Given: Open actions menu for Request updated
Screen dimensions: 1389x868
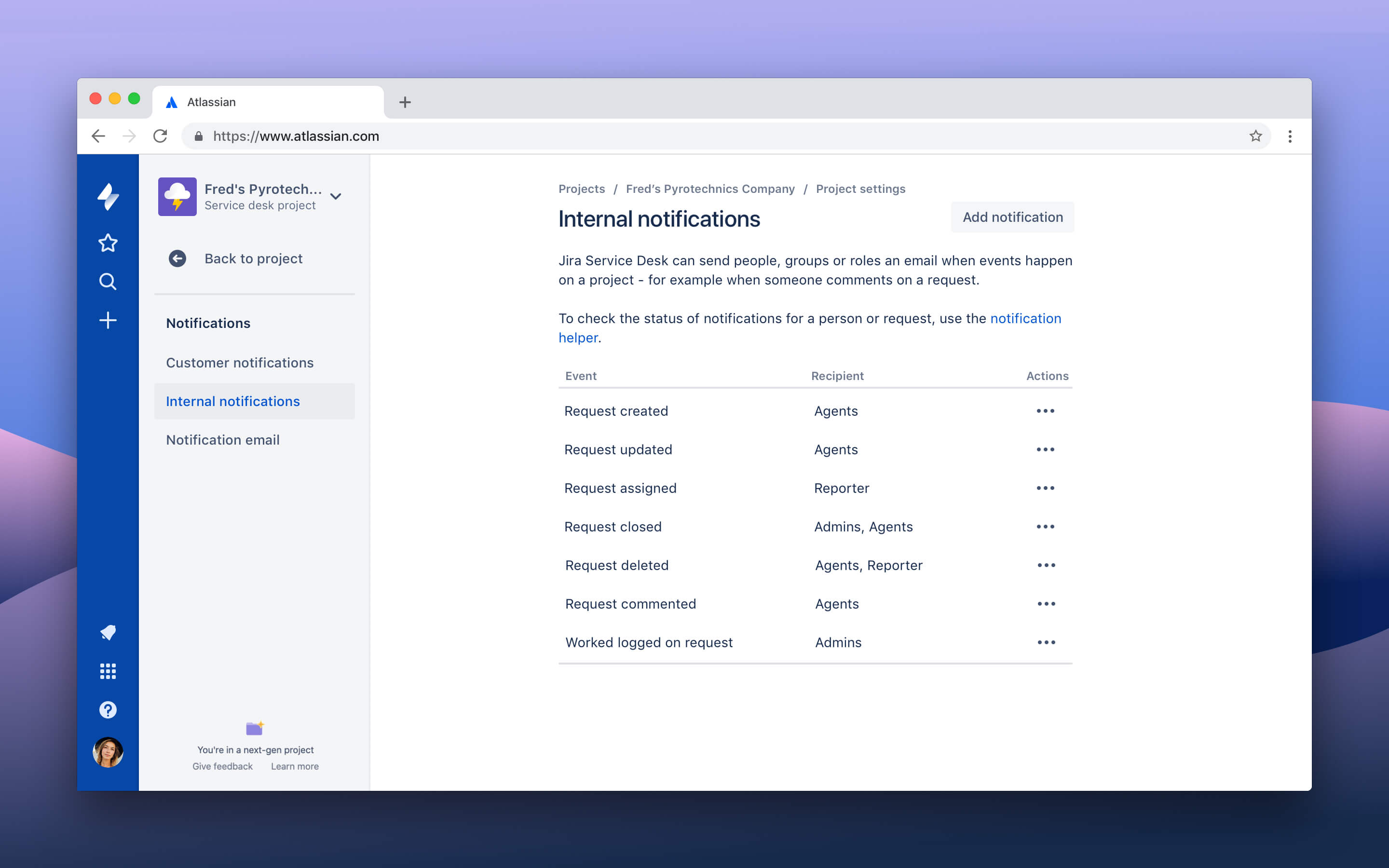Looking at the screenshot, I should pyautogui.click(x=1045, y=449).
